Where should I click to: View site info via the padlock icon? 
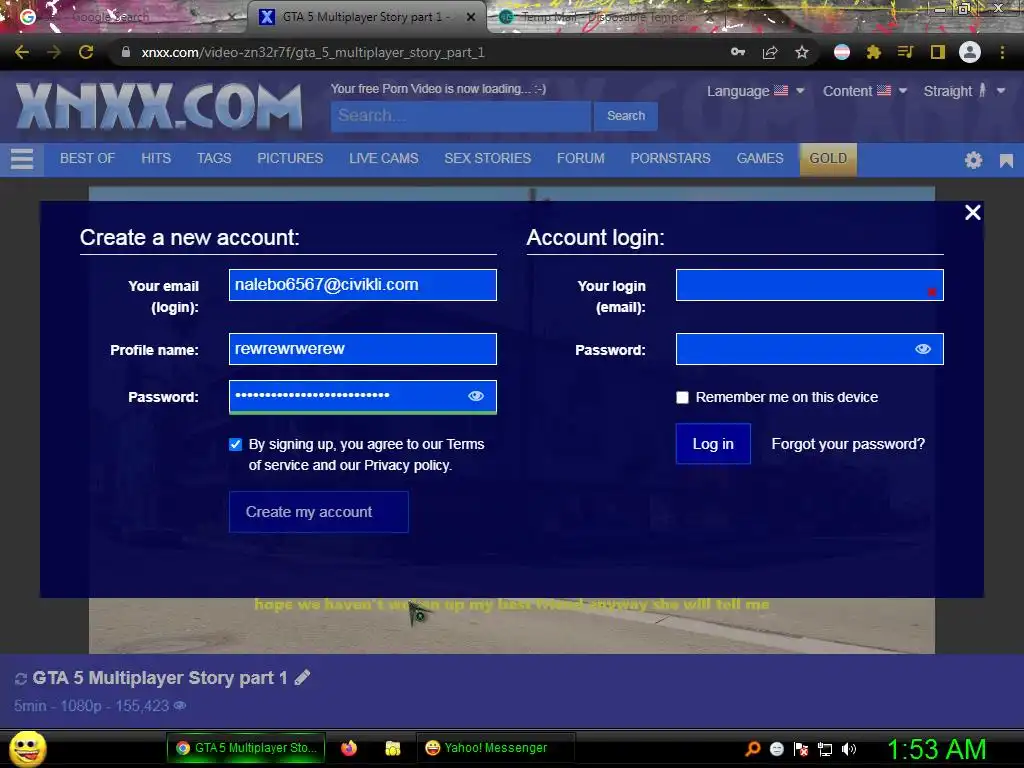(126, 52)
